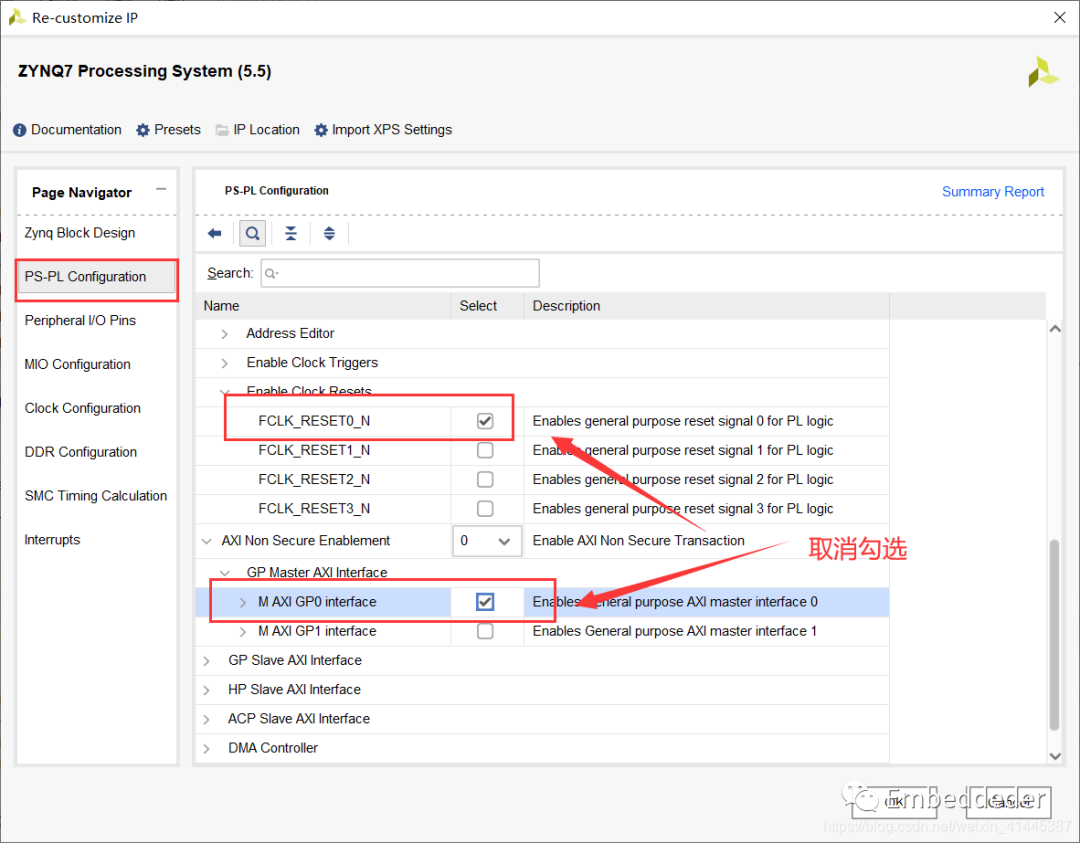Open IP Location folder option

258,129
